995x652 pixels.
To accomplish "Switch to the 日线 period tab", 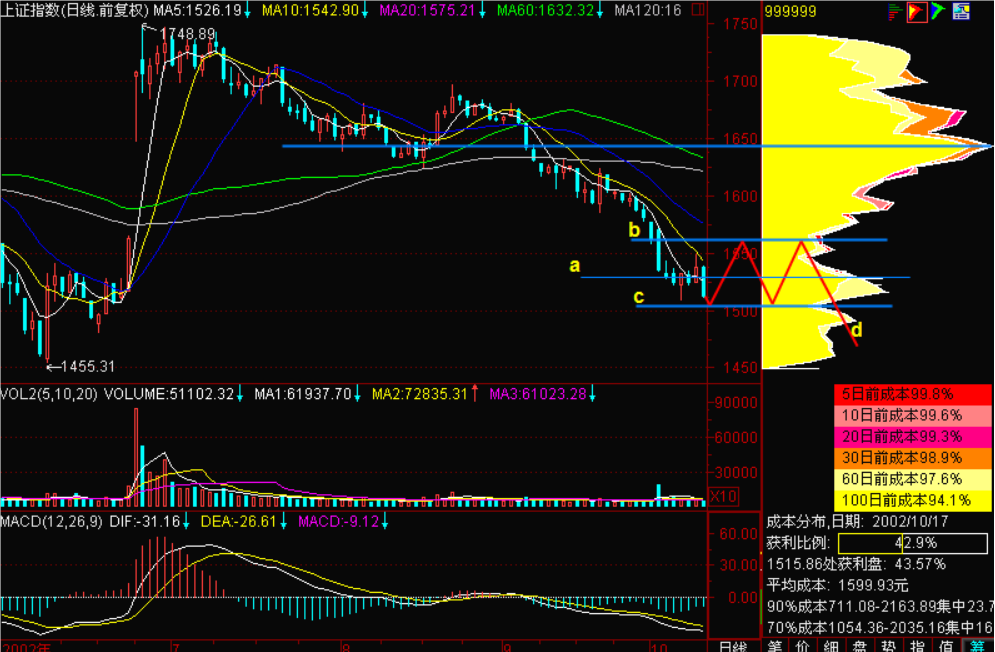I will (x=733, y=646).
